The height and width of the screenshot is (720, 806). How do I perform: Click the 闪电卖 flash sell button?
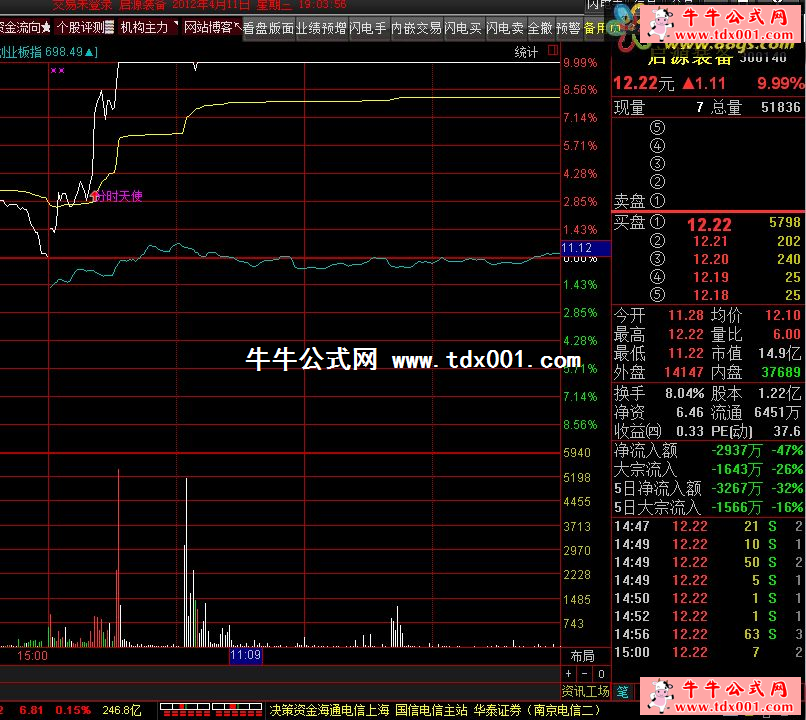point(504,28)
